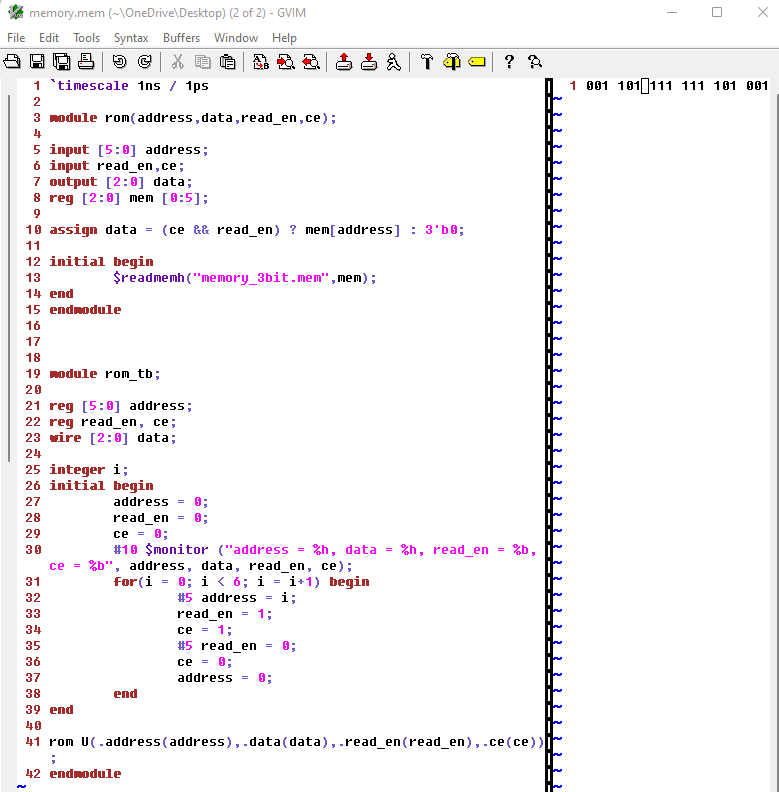Click the Find Next toolbar icon
The width and height of the screenshot is (779, 792).
tap(286, 62)
